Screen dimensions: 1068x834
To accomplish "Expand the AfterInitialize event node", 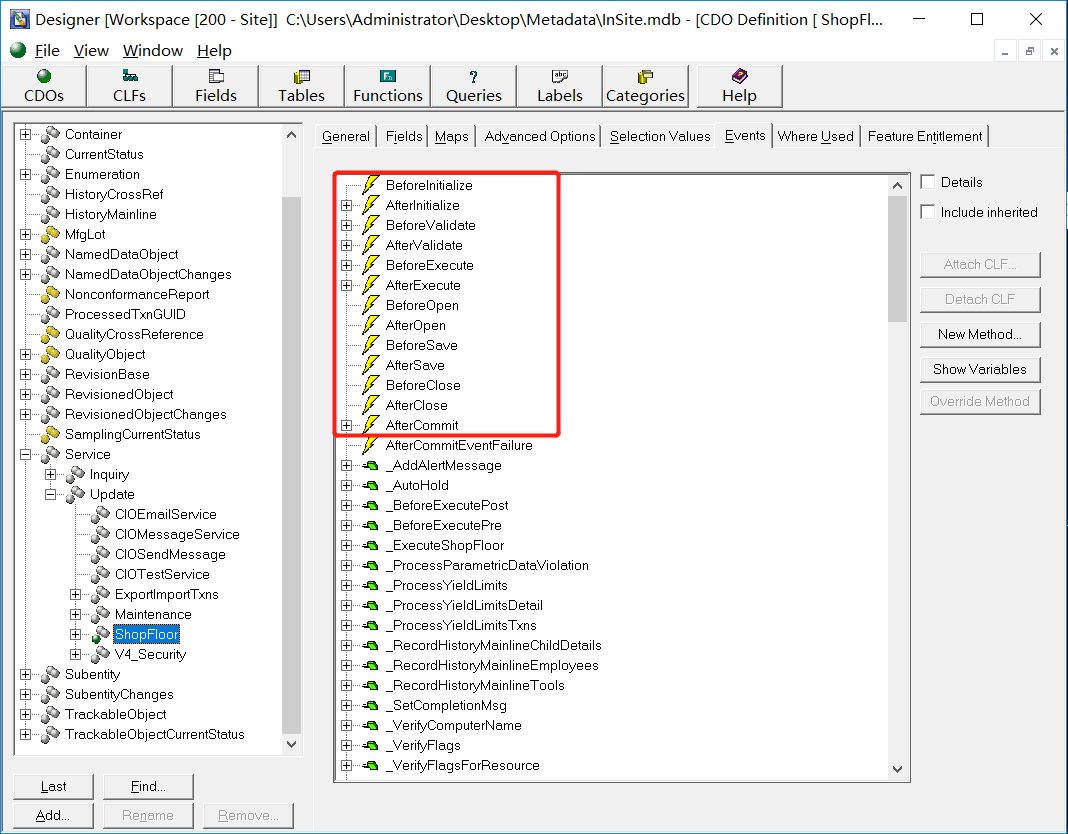I will click(347, 205).
